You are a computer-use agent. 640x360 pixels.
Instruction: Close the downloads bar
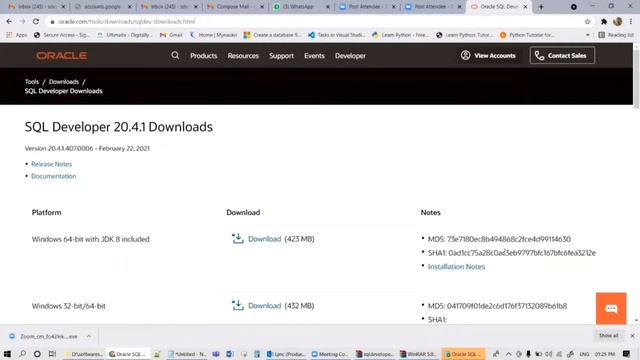[x=632, y=336]
